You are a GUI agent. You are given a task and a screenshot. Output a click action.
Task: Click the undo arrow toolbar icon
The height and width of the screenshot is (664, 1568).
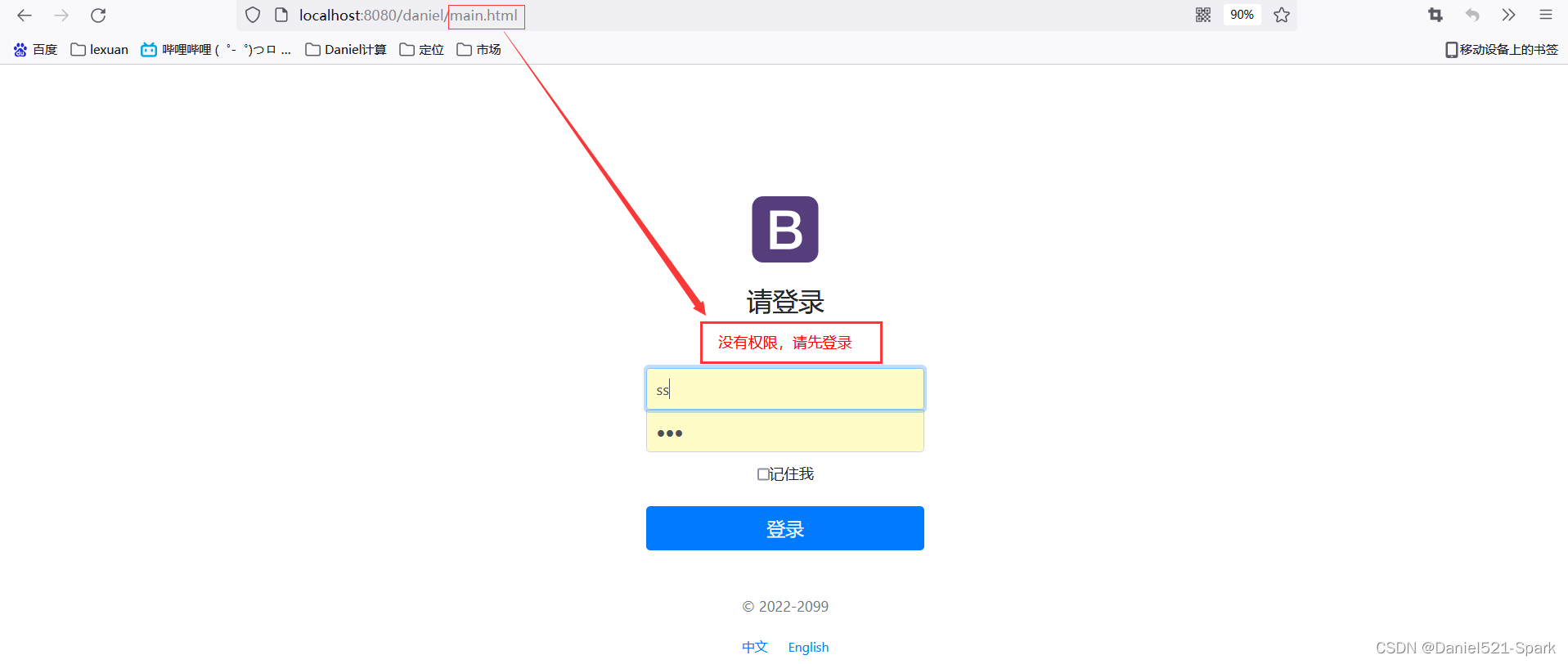[1472, 15]
